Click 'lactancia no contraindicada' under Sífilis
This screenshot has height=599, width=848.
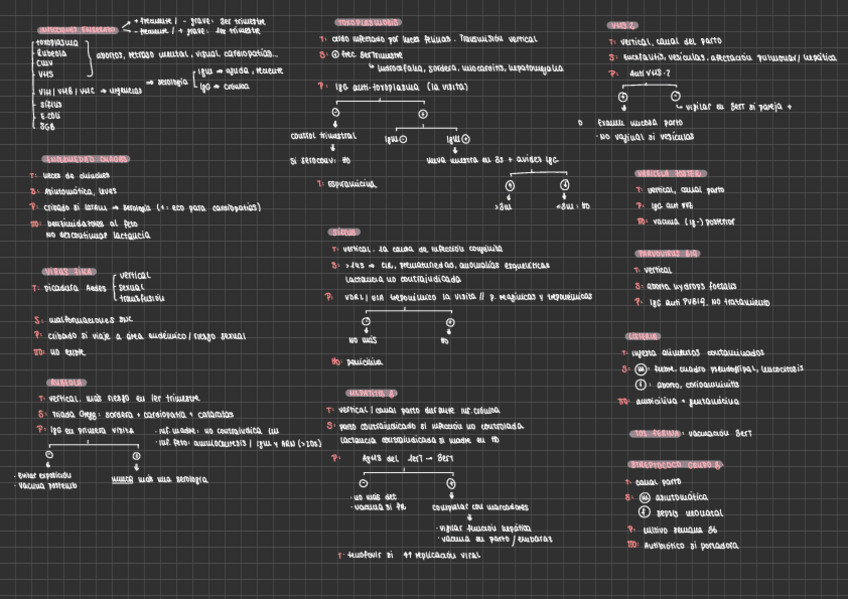tap(403, 279)
